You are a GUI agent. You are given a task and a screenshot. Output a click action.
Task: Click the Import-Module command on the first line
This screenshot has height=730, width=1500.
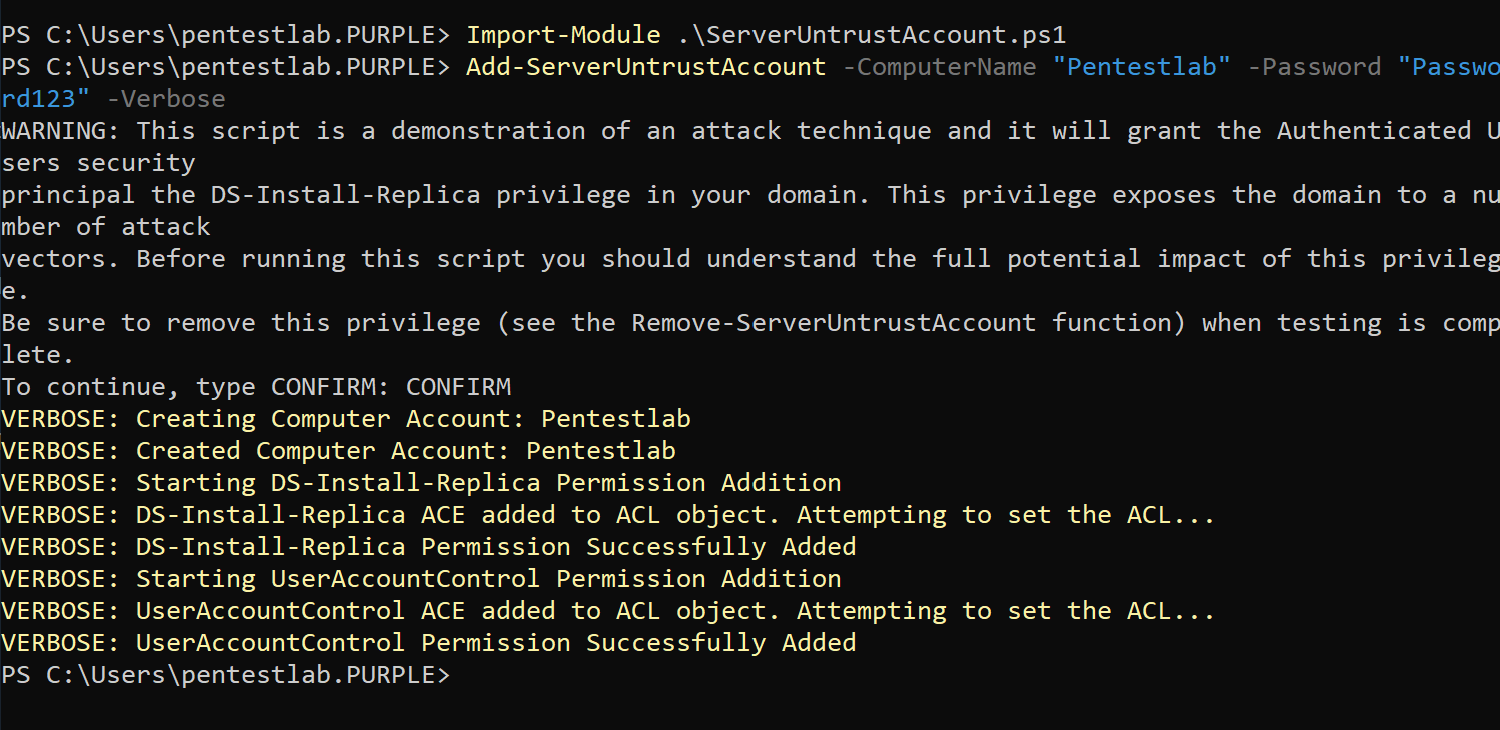tap(563, 35)
